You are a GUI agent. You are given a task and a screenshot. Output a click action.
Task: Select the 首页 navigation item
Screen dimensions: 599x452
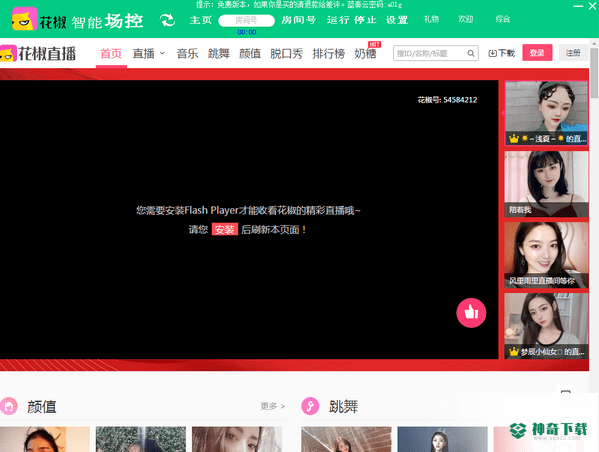[111, 53]
